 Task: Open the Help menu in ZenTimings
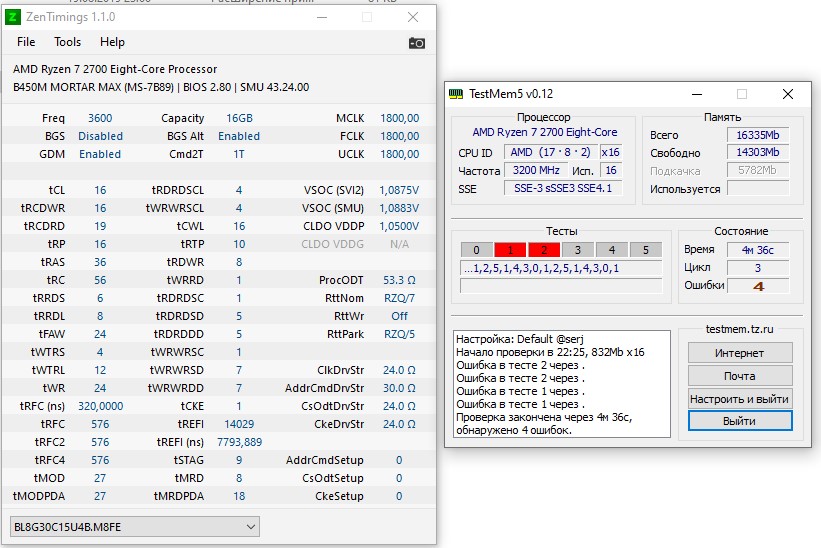tap(112, 42)
